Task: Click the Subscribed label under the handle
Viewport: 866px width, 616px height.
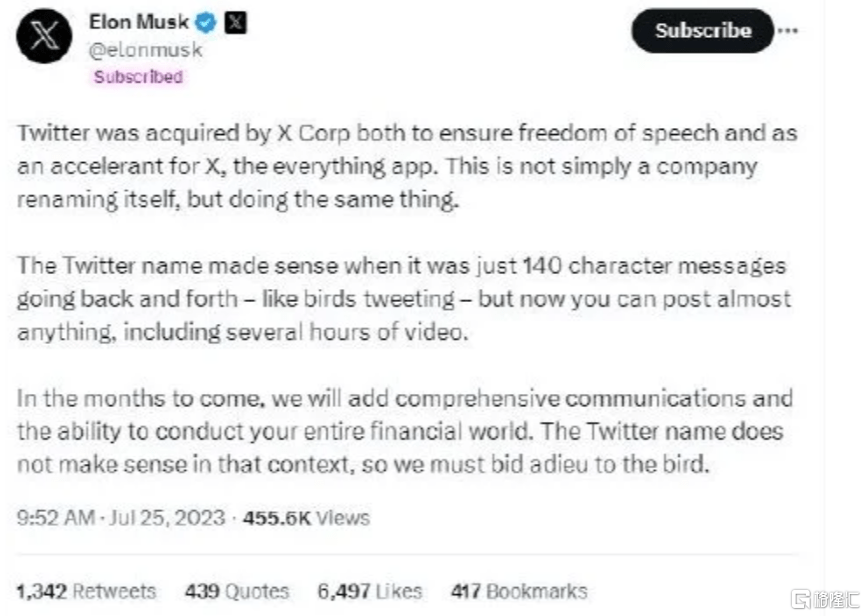Action: (138, 77)
